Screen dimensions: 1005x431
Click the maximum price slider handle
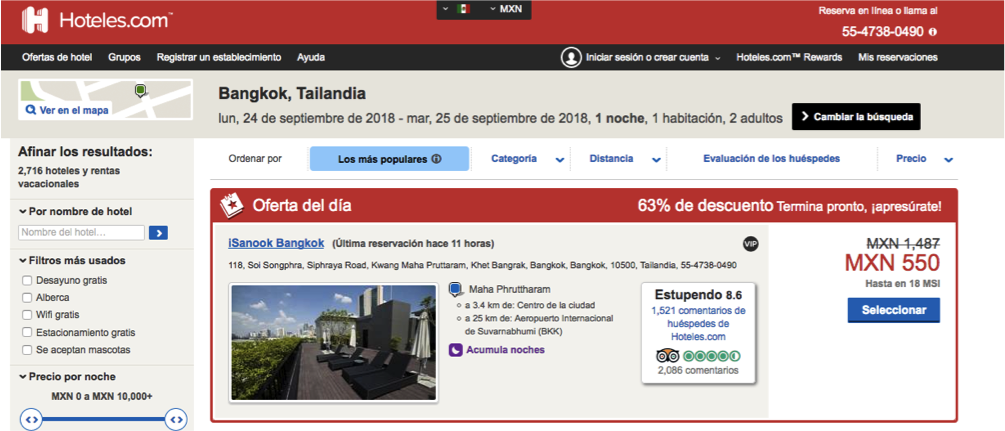tap(176, 419)
